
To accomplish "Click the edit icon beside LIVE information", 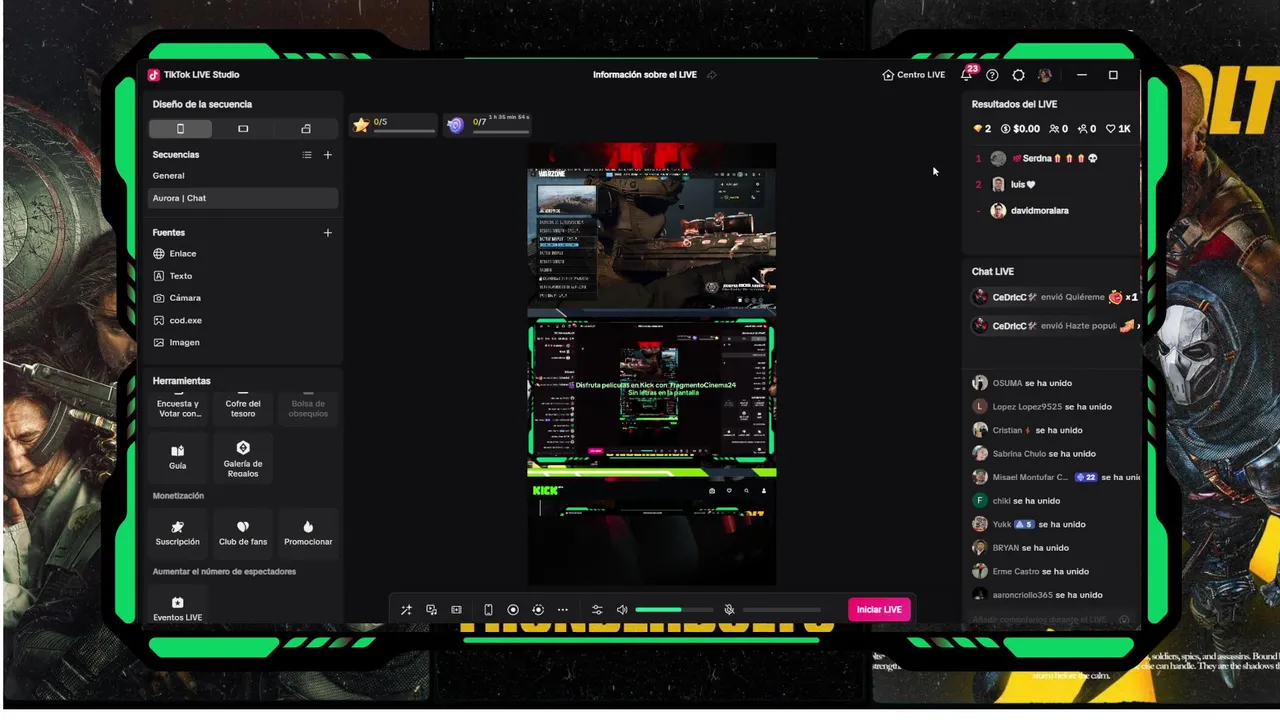I will click(x=712, y=75).
